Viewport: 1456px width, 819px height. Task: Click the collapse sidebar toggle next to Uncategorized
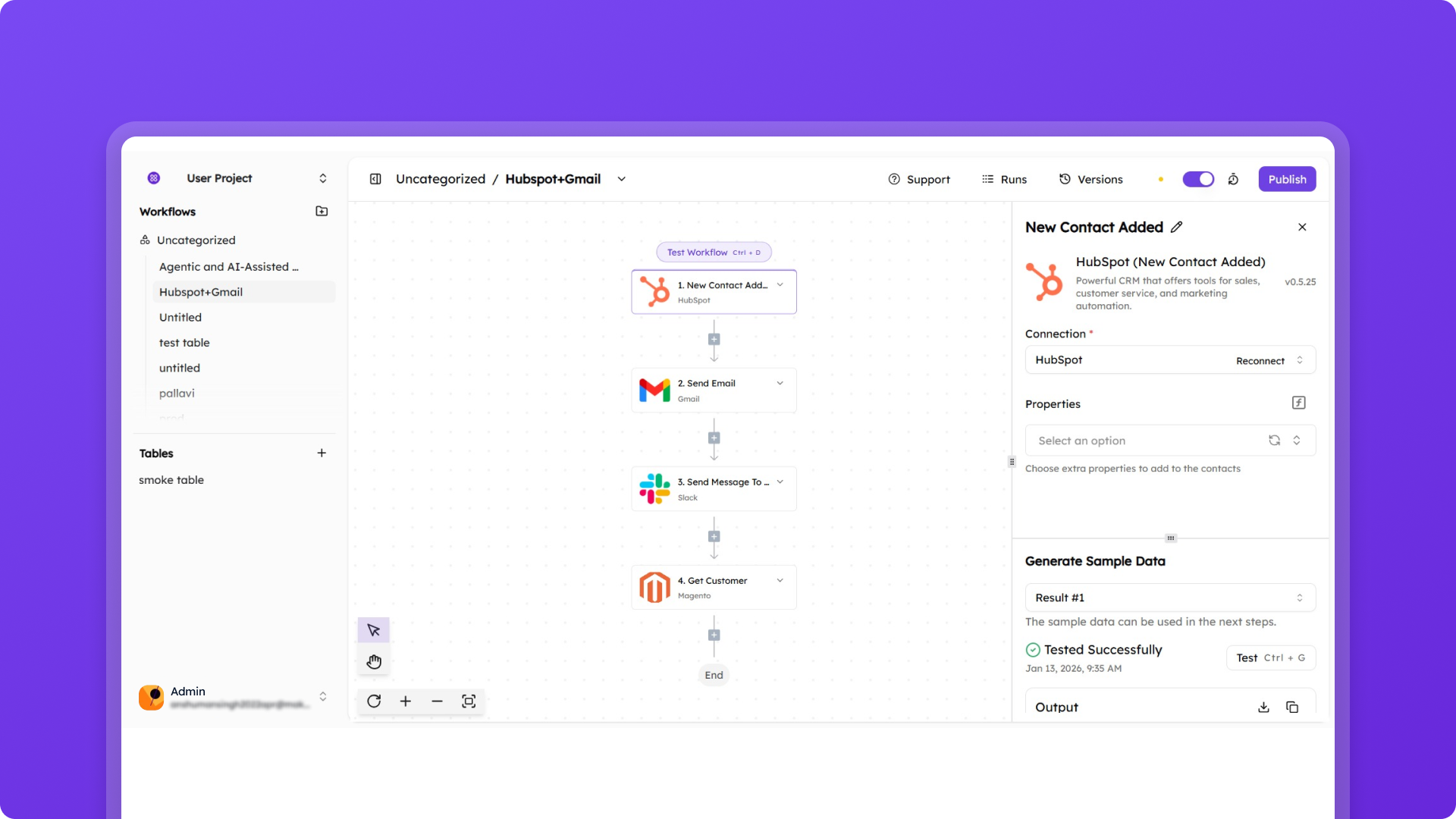click(x=376, y=179)
